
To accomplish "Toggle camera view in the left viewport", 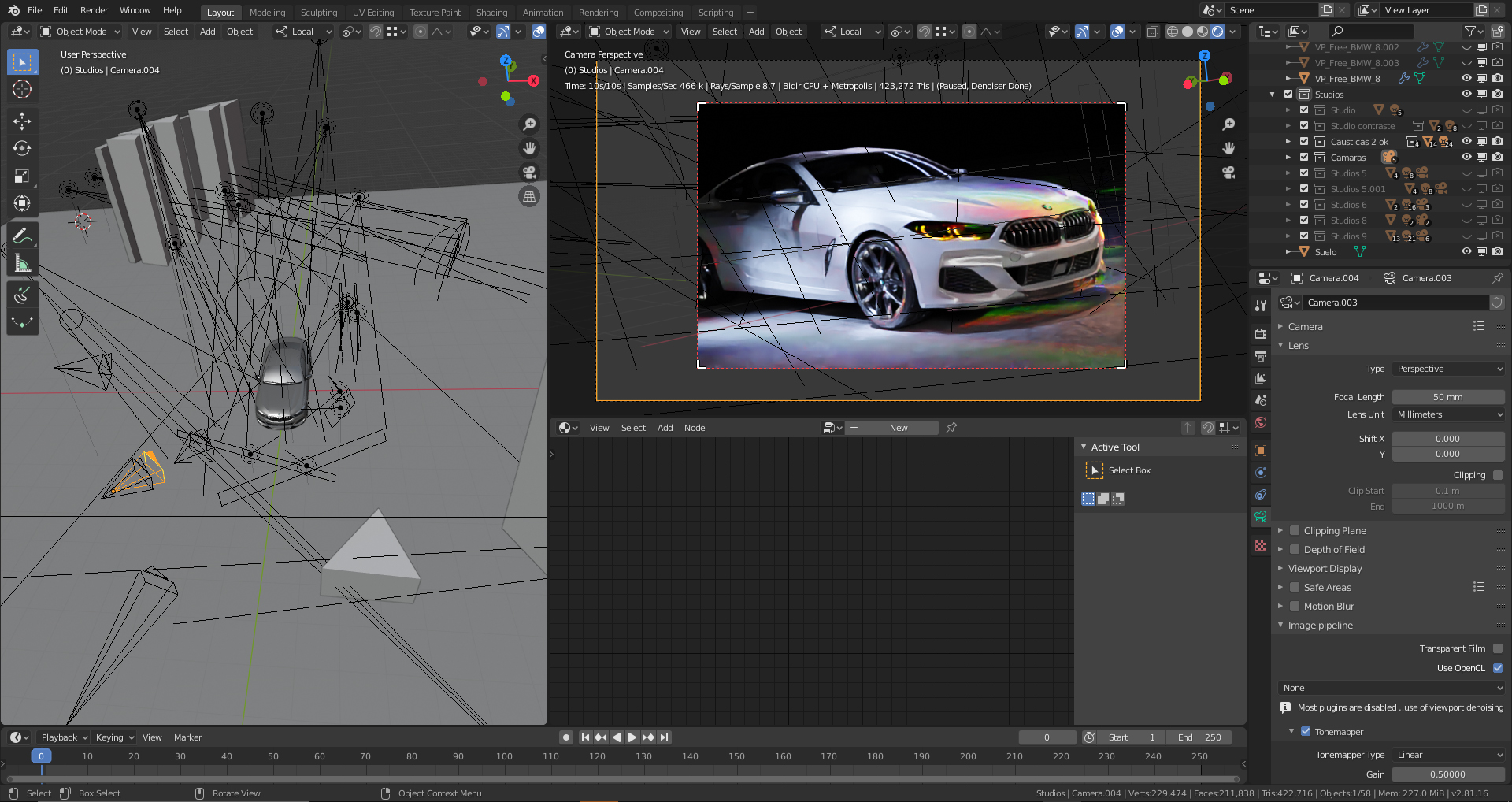I will [x=529, y=173].
